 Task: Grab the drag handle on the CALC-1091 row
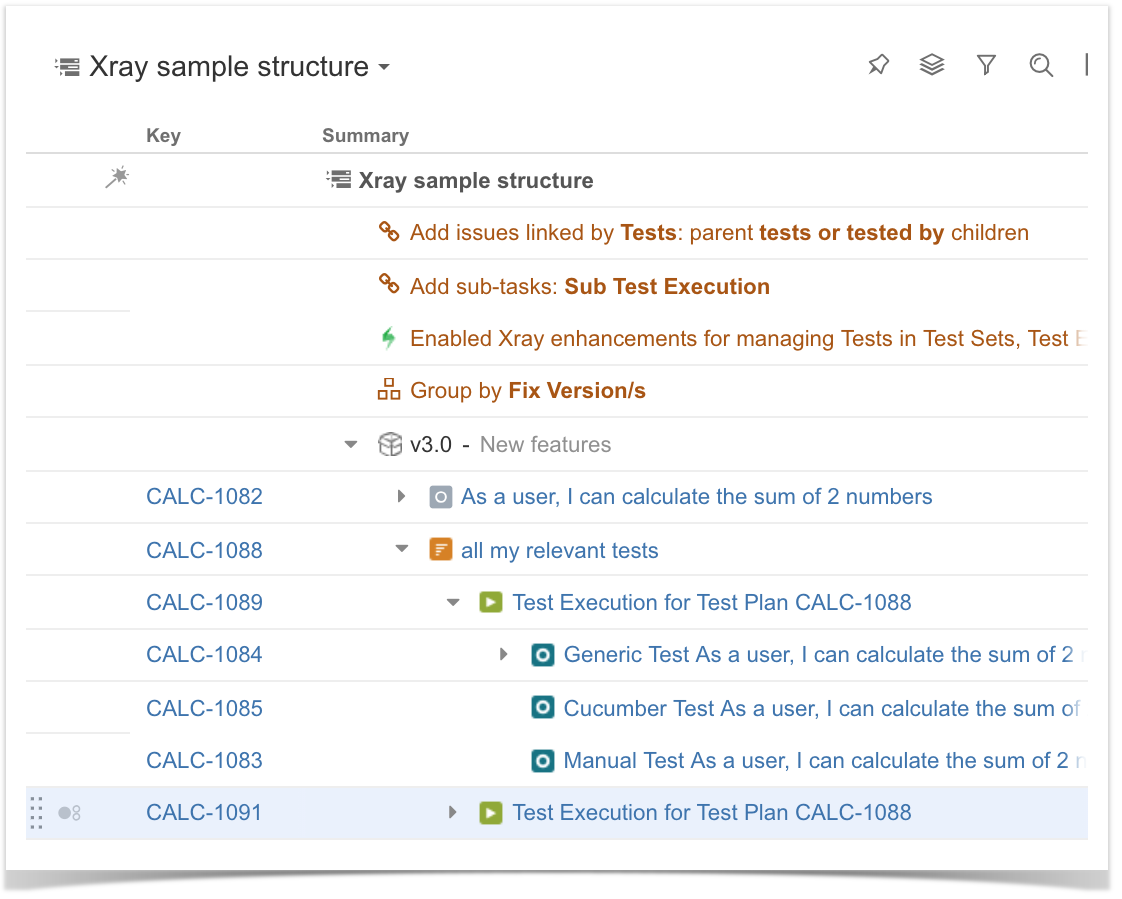click(36, 812)
